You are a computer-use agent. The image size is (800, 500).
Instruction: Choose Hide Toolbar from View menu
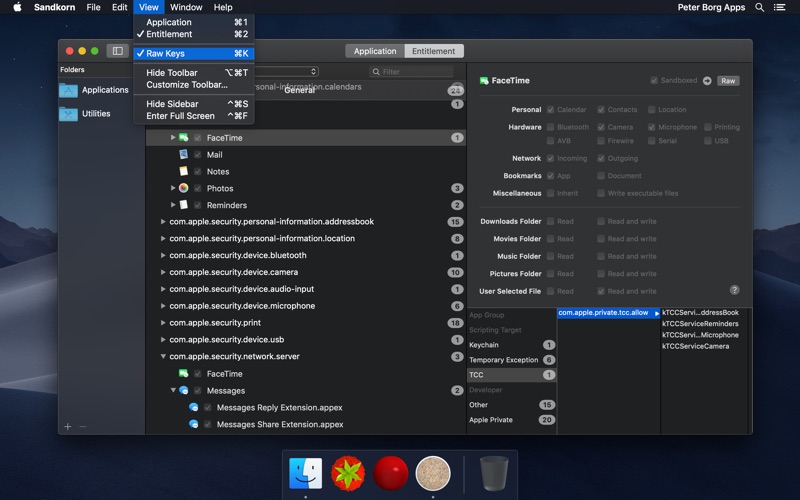[194, 72]
